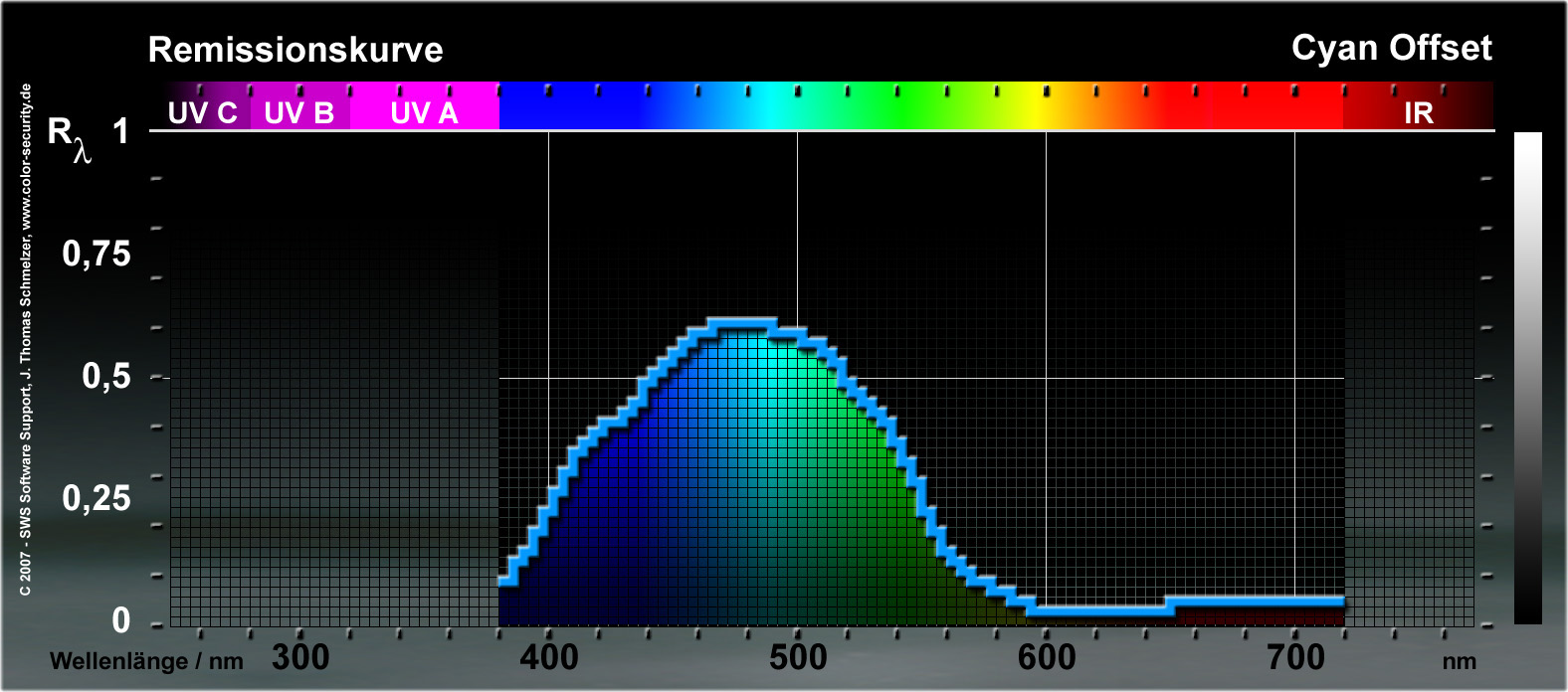Select the 0,5 label on vertical axis
This screenshot has height=692, width=1568.
[105, 376]
